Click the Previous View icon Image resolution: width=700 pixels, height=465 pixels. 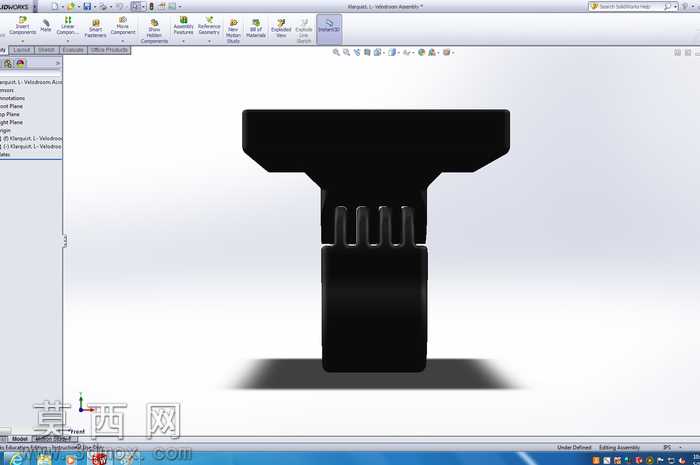pyautogui.click(x=357, y=53)
